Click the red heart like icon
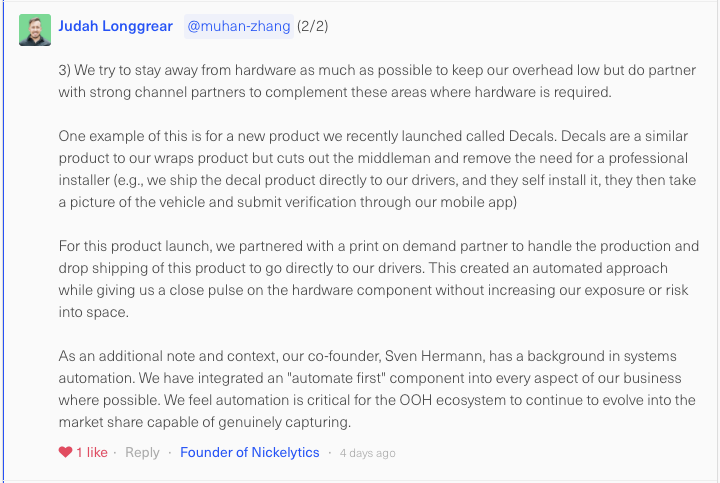Image resolution: width=720 pixels, height=483 pixels. pyautogui.click(x=65, y=452)
